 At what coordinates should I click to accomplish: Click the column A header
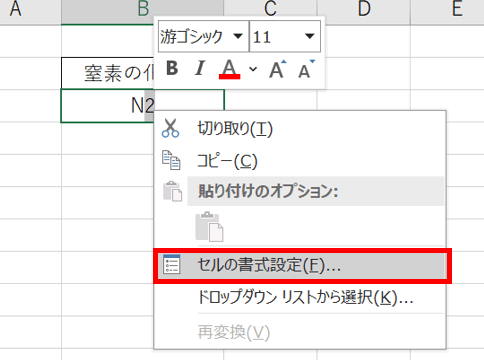point(16,9)
